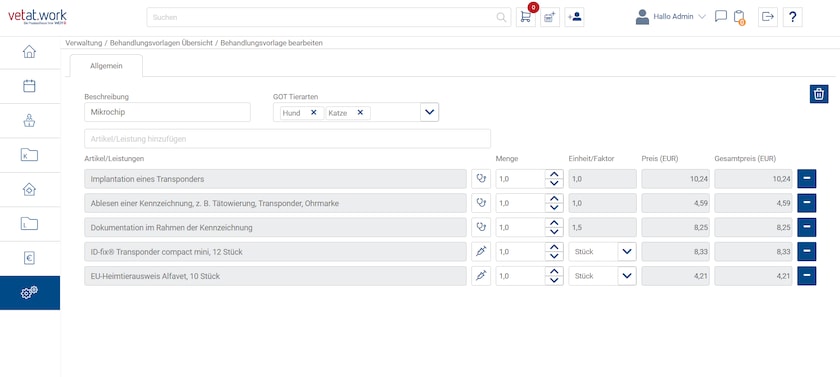Viewport: 840px width, 377px height.
Task: Go to home in the sidebar
Action: [x=29, y=52]
